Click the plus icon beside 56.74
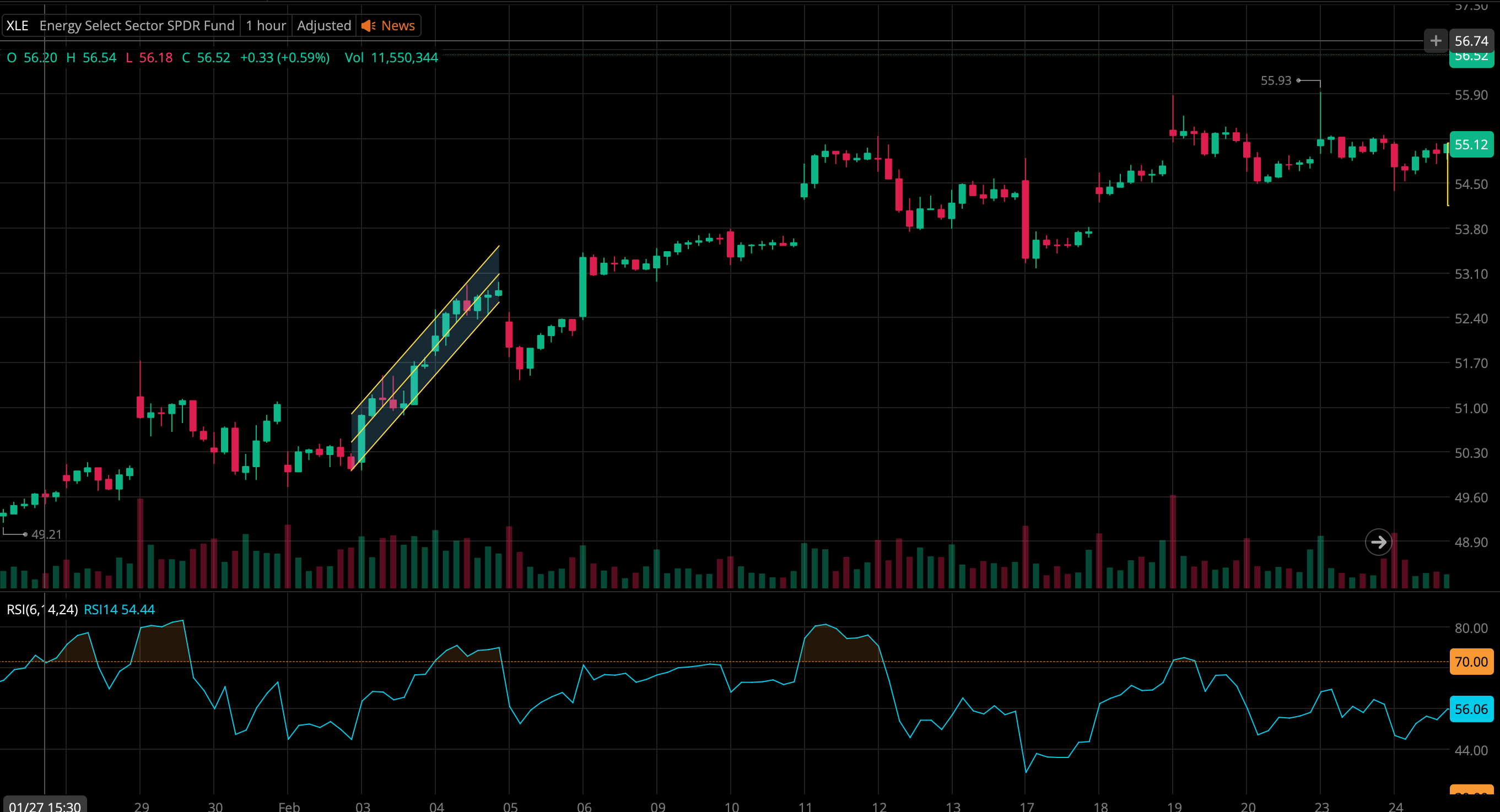 pyautogui.click(x=1436, y=41)
